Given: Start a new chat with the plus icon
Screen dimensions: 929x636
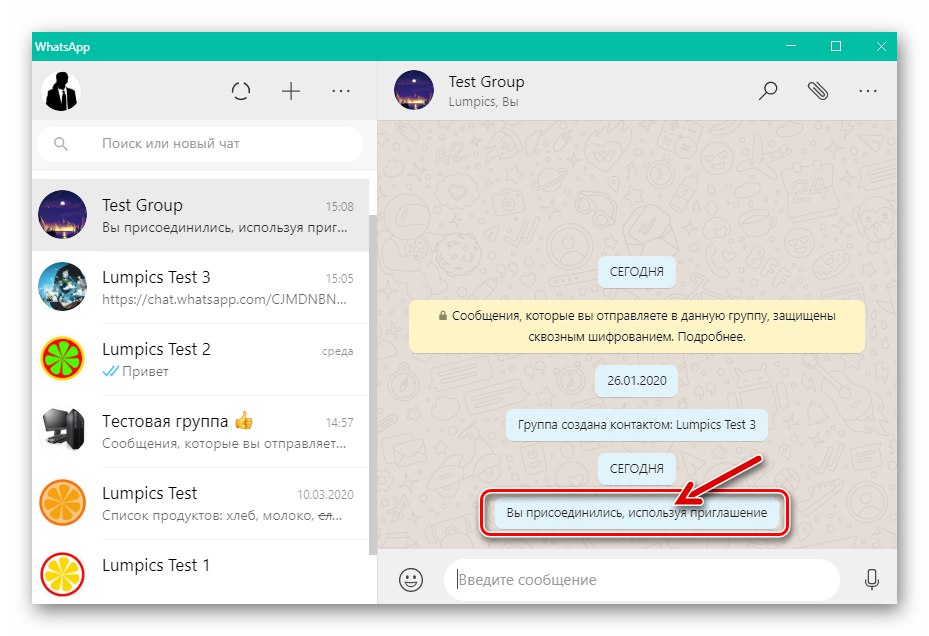Looking at the screenshot, I should (x=291, y=91).
